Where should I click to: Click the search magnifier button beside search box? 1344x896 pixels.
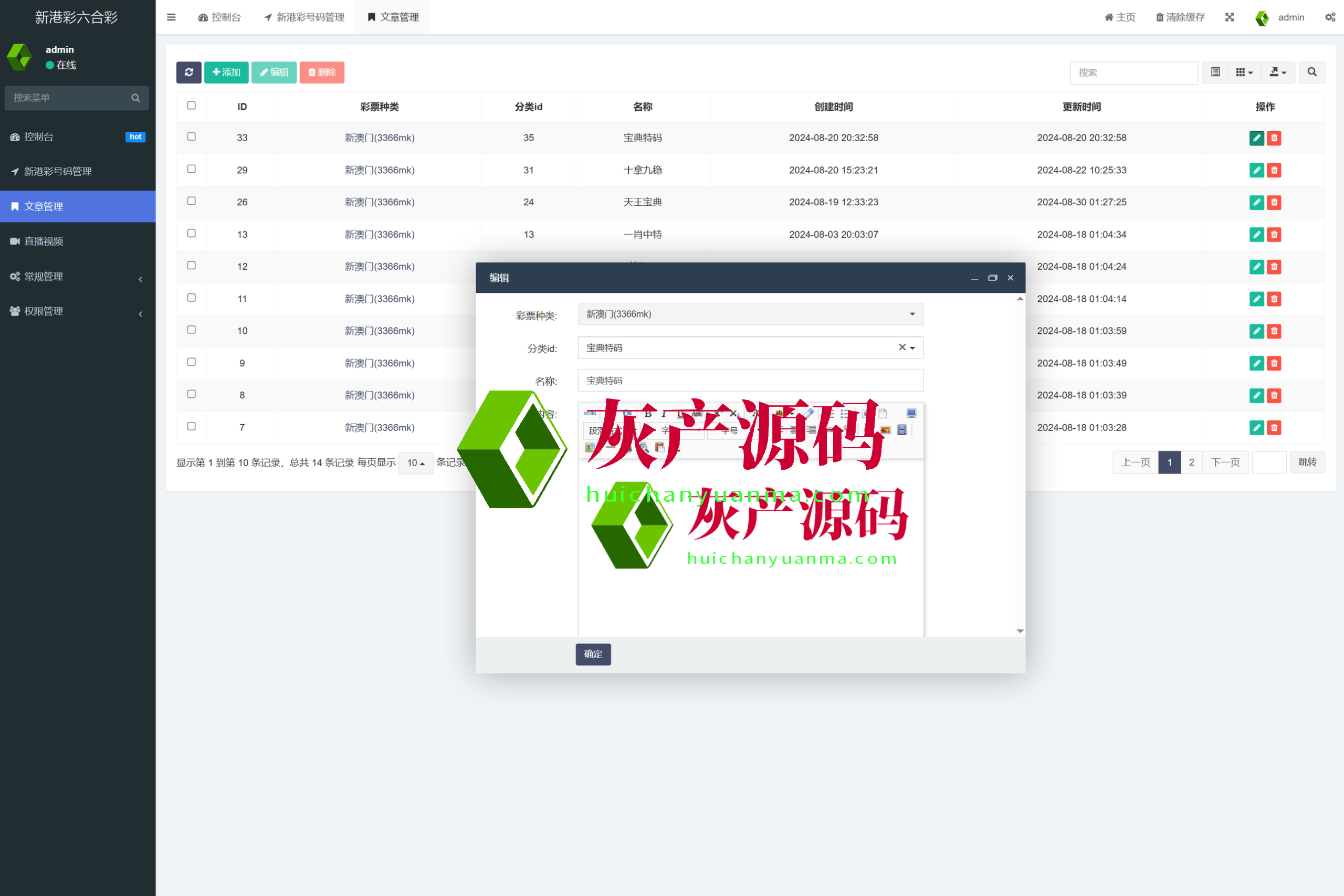(1311, 72)
